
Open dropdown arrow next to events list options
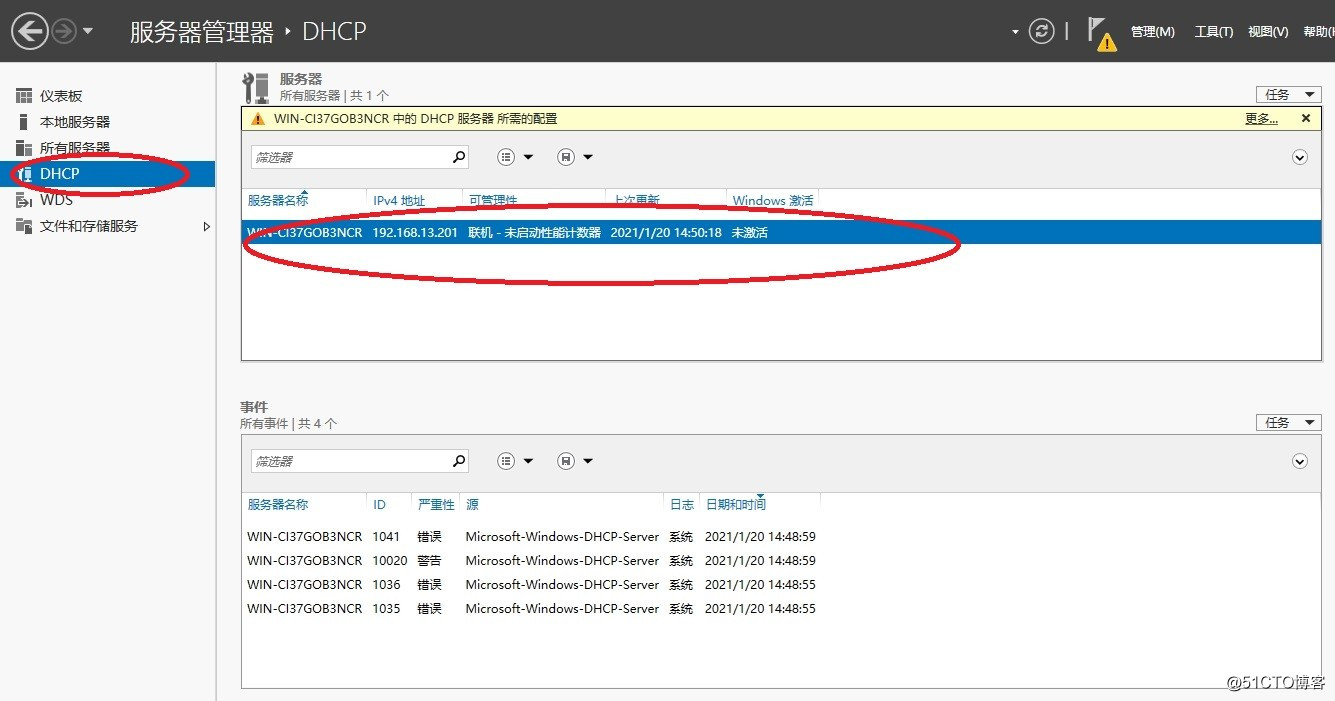[528, 461]
